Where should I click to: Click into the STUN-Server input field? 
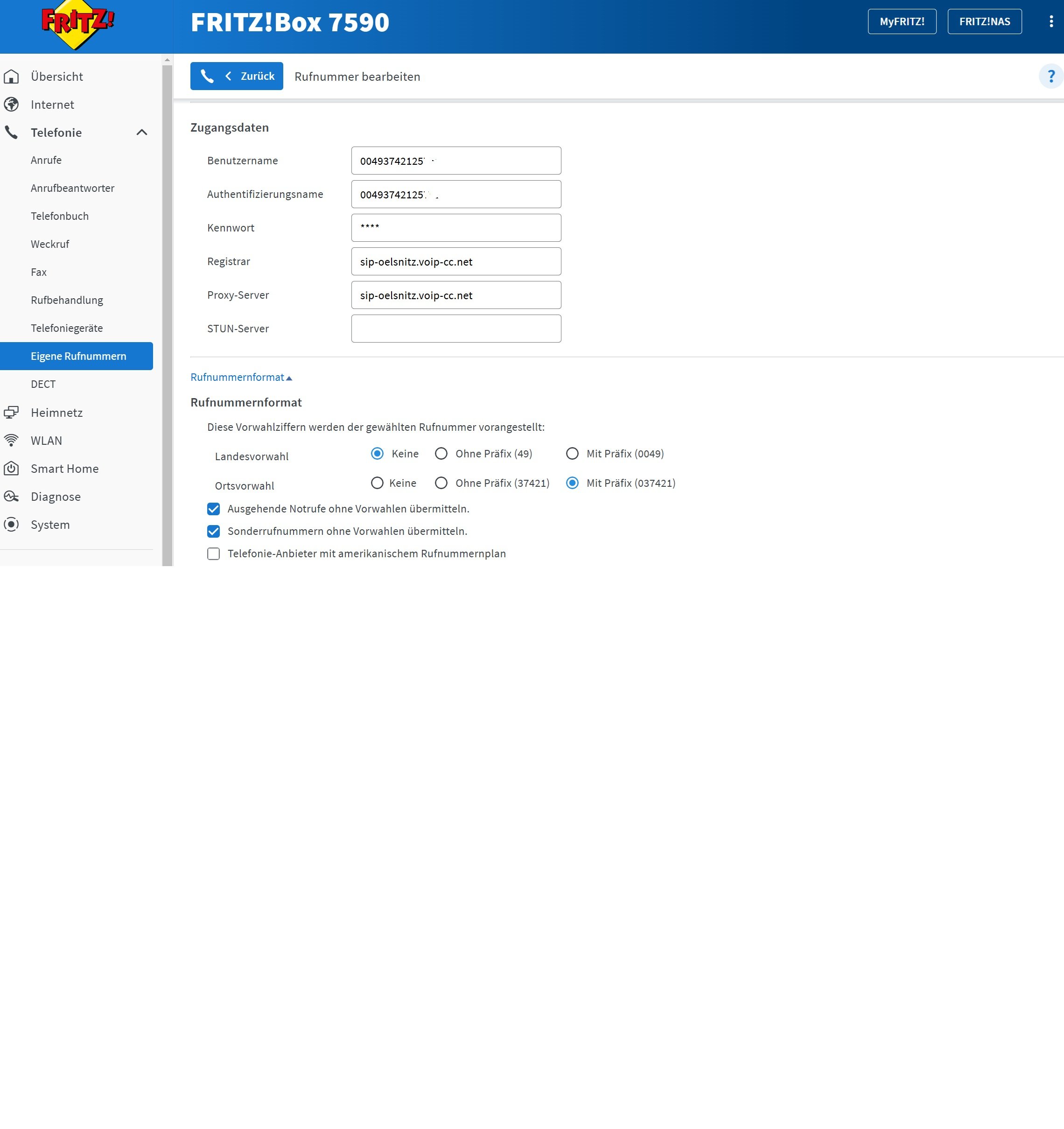(456, 328)
